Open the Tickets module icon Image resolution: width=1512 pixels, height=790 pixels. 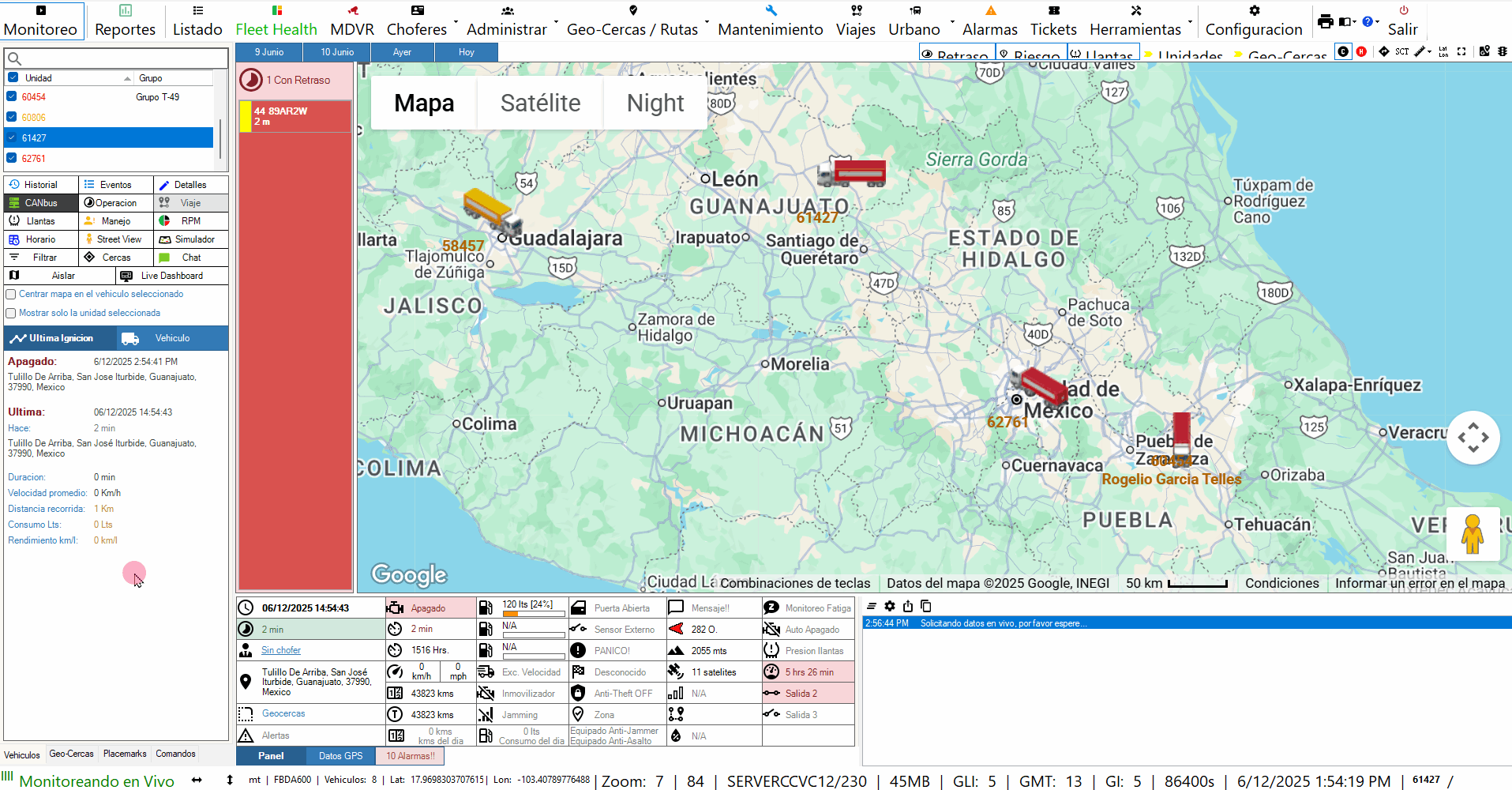(x=1053, y=10)
